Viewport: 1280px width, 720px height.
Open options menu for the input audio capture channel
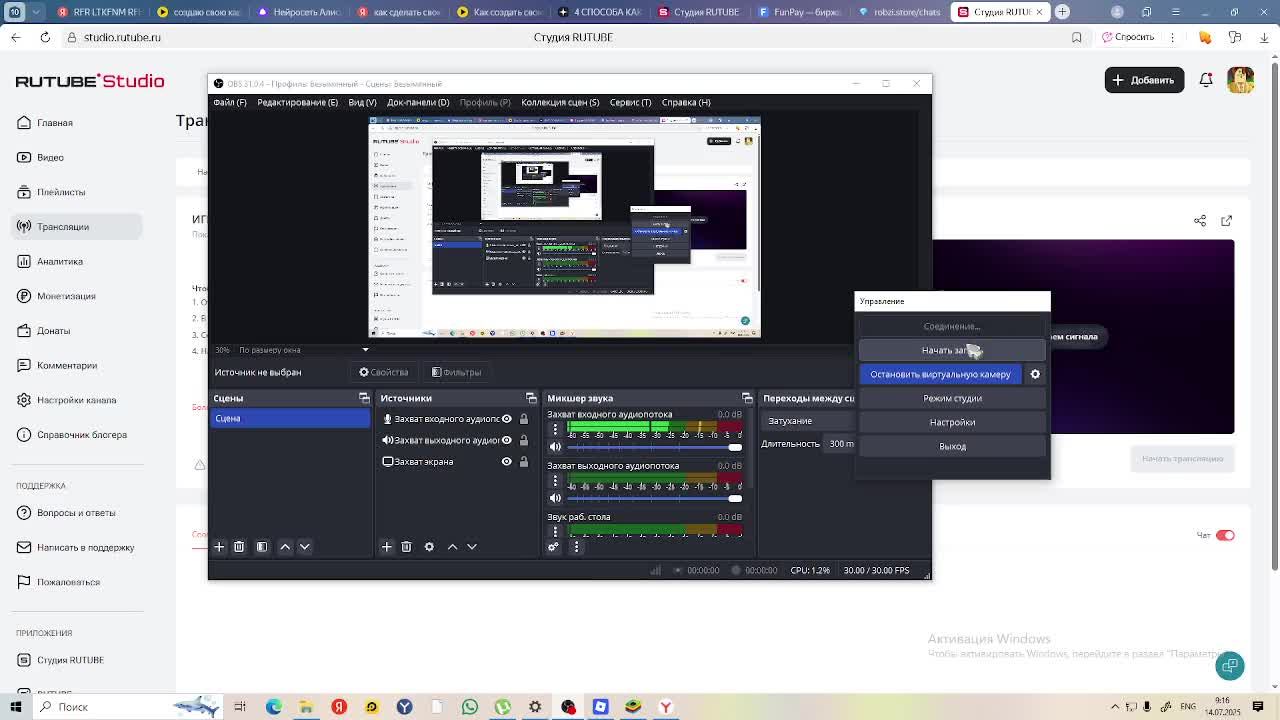click(555, 430)
